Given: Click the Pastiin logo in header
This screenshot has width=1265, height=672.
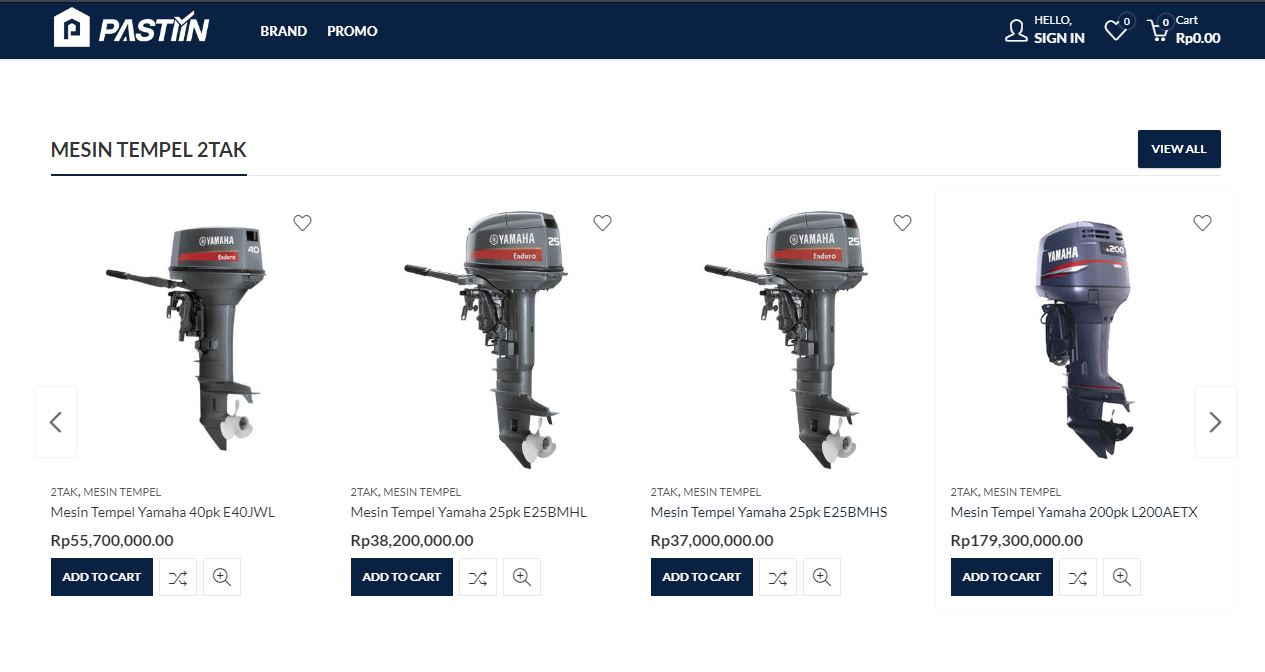Looking at the screenshot, I should 131,28.
